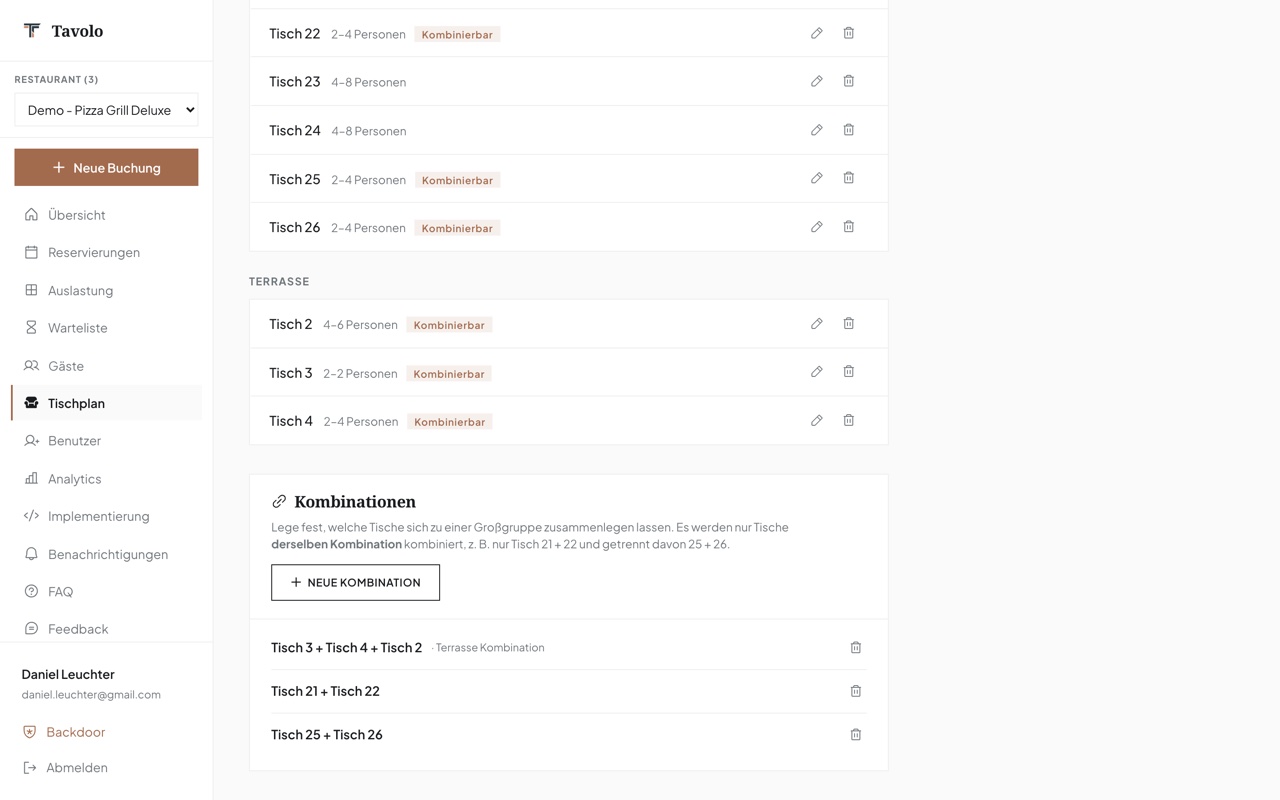The image size is (1280, 800).
Task: Delete Tisch 23 using the trash icon
Action: [849, 81]
